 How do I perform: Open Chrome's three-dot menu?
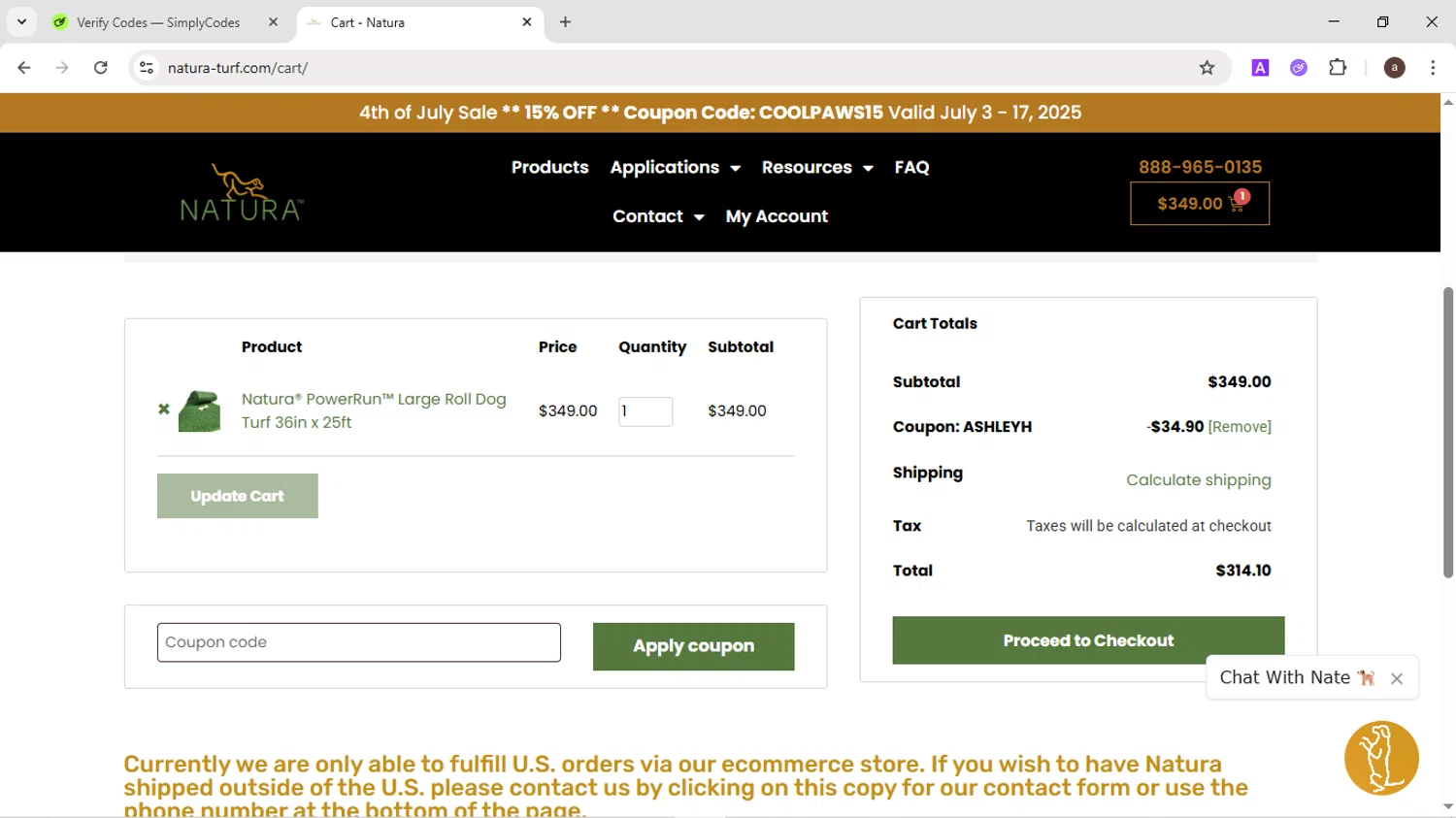1433,68
